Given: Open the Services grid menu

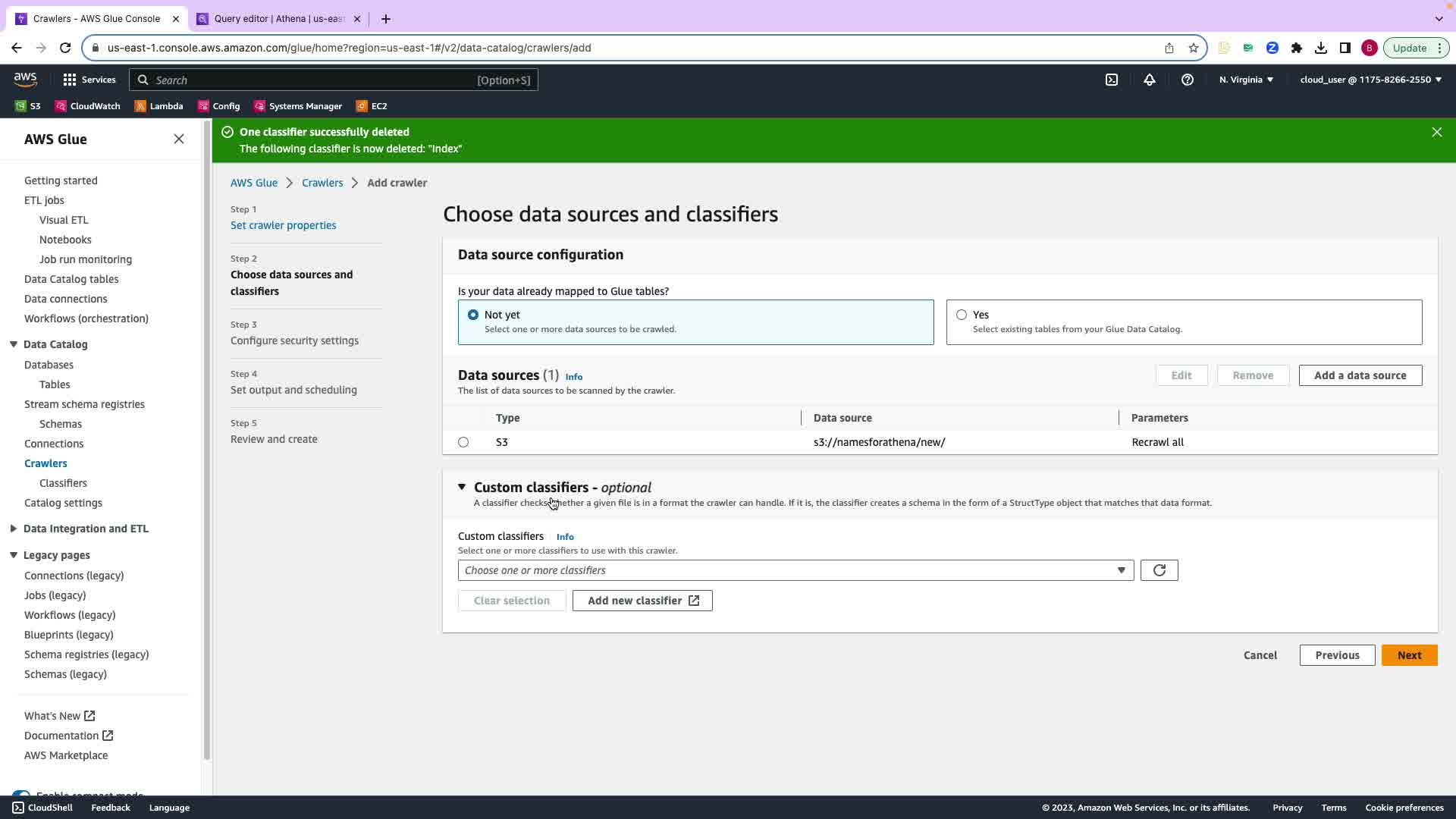Looking at the screenshot, I should (x=89, y=80).
